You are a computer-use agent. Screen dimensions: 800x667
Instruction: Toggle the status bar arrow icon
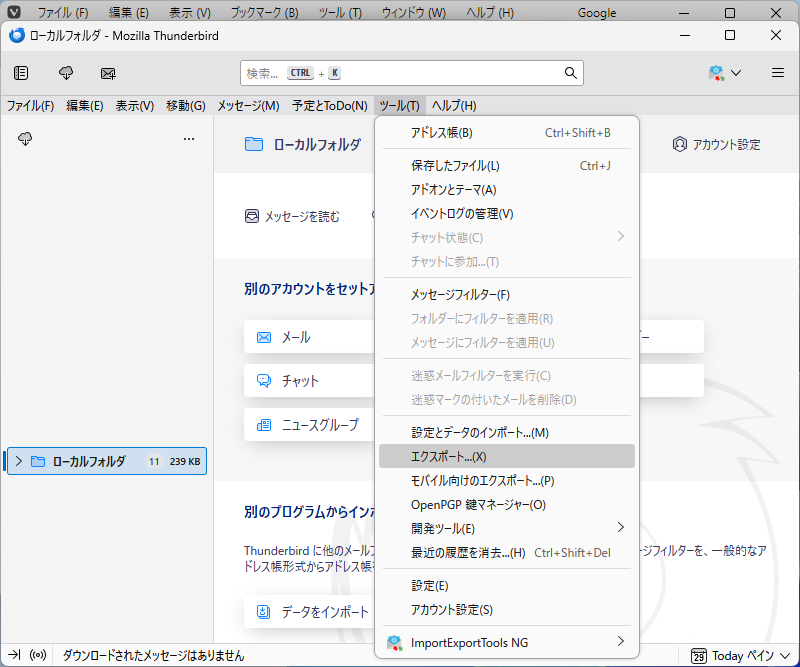(14, 655)
